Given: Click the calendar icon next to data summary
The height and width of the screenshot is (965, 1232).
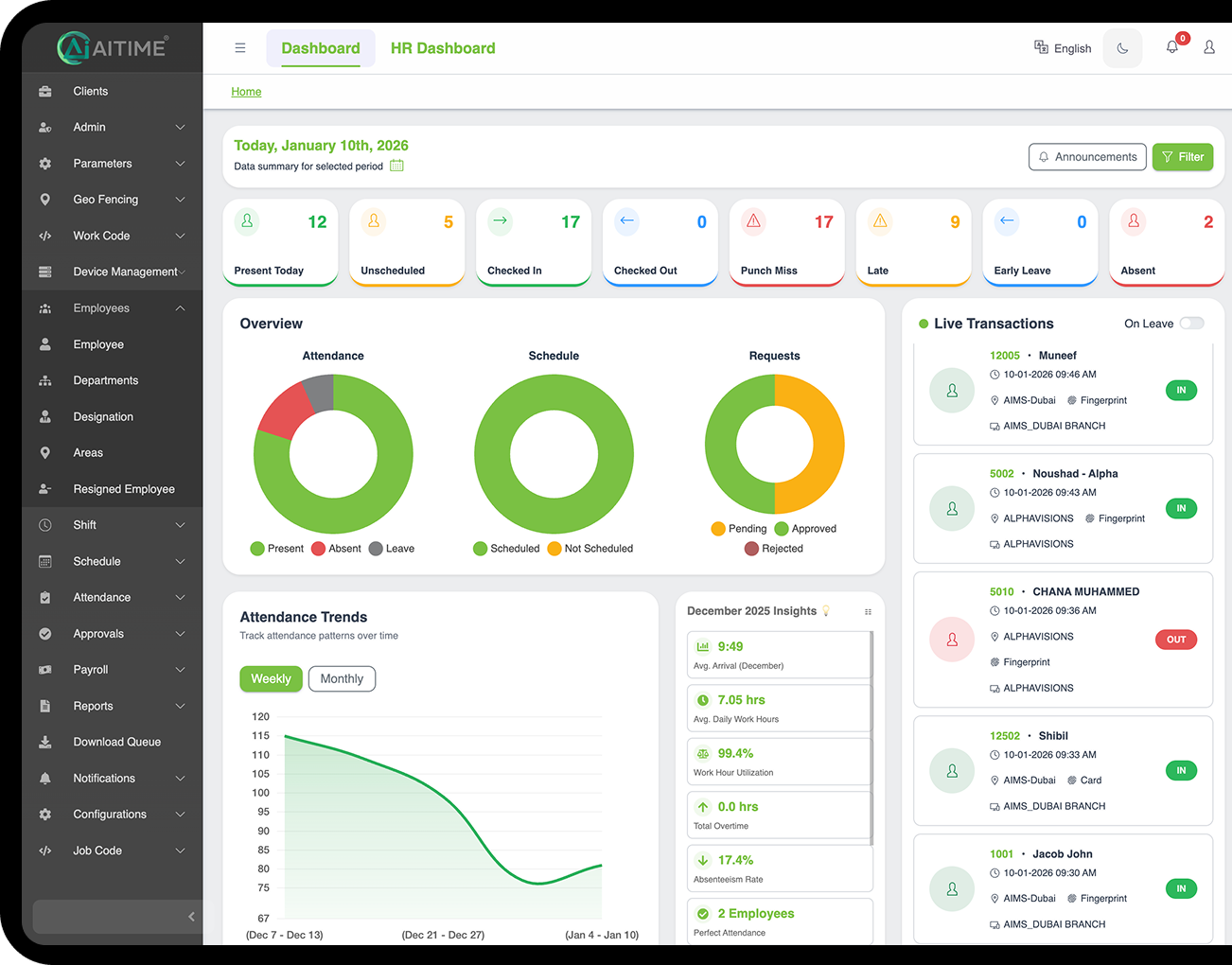Looking at the screenshot, I should click(x=396, y=165).
